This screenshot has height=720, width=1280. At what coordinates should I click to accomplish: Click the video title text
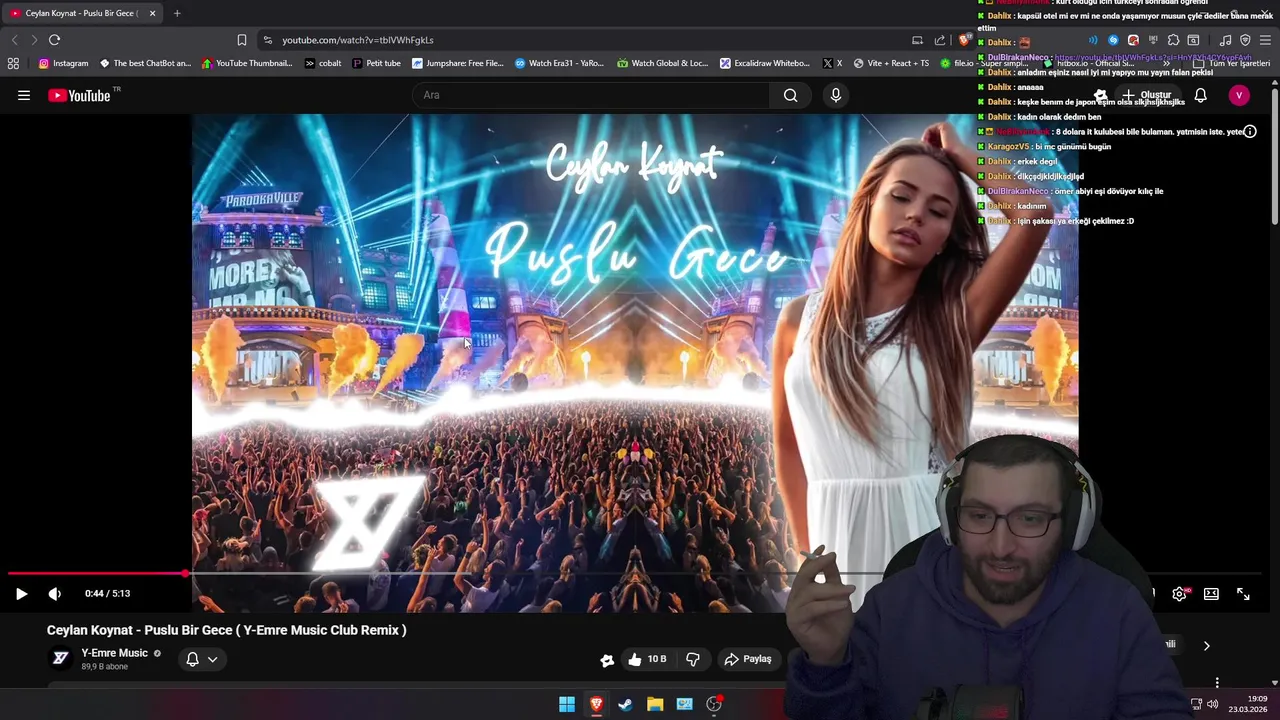[227, 630]
